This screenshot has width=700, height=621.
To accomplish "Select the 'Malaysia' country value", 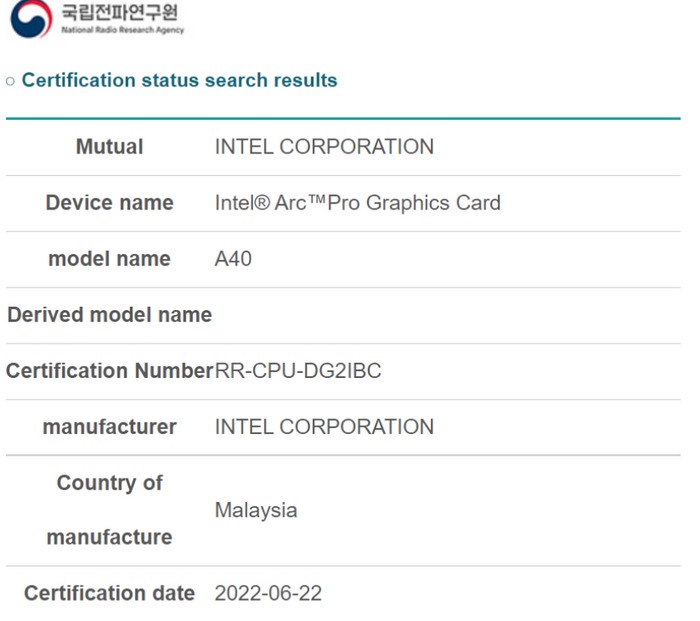I will [256, 510].
